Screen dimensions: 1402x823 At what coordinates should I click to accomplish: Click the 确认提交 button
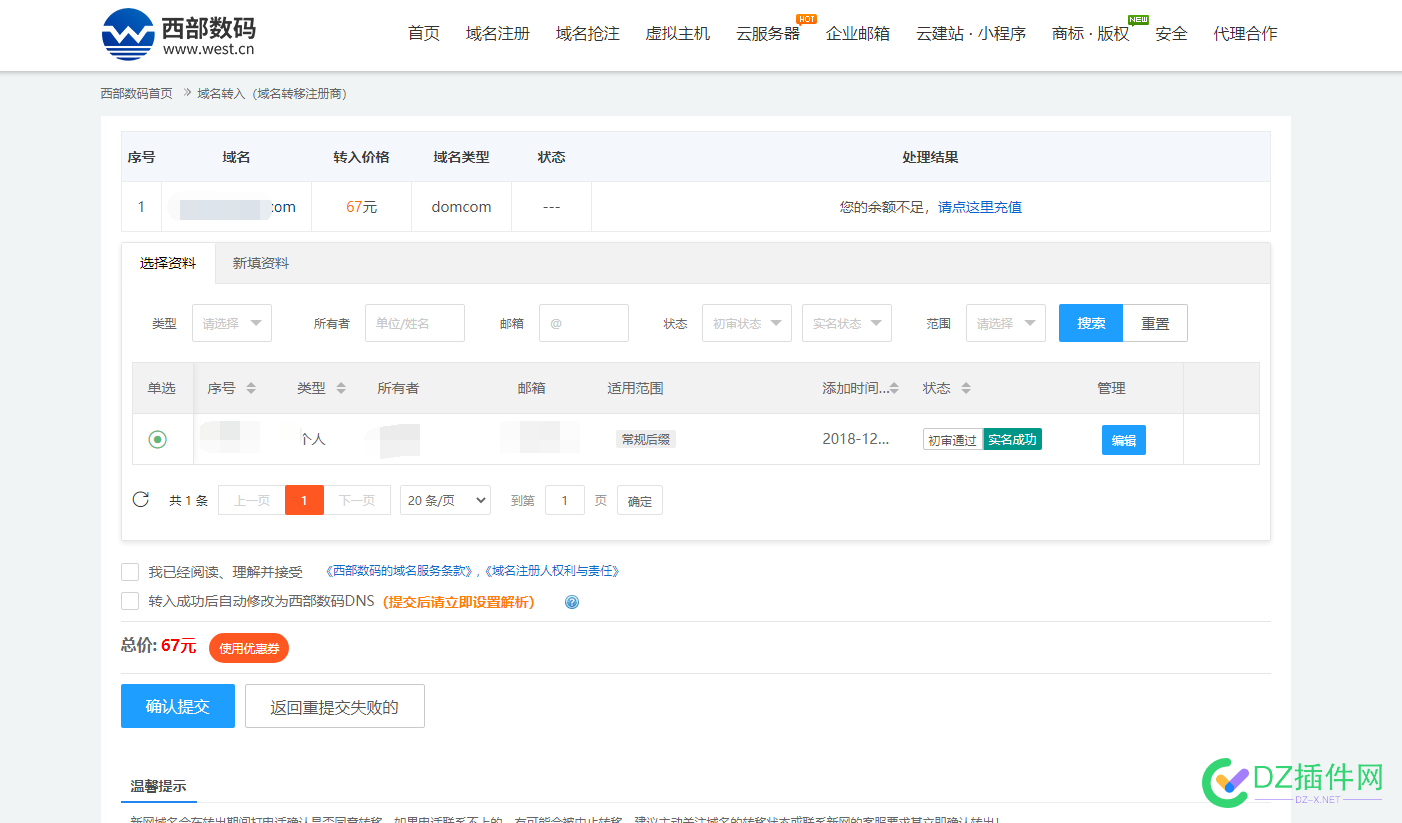click(178, 706)
